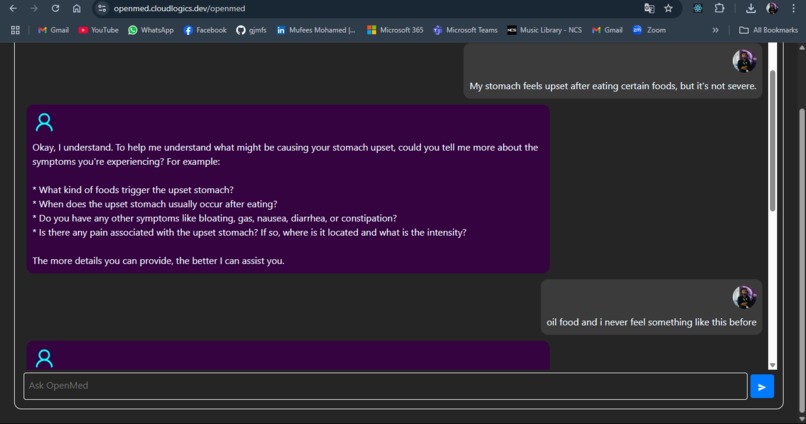Send the message with blue arrow button

tap(762, 386)
